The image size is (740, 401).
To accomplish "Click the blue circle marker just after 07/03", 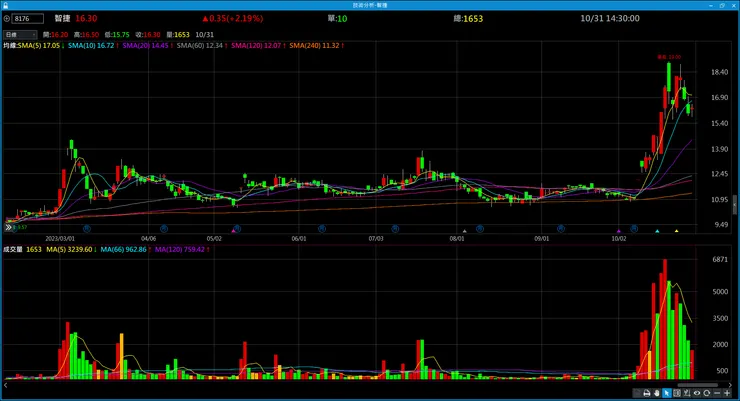I will 395,229.
